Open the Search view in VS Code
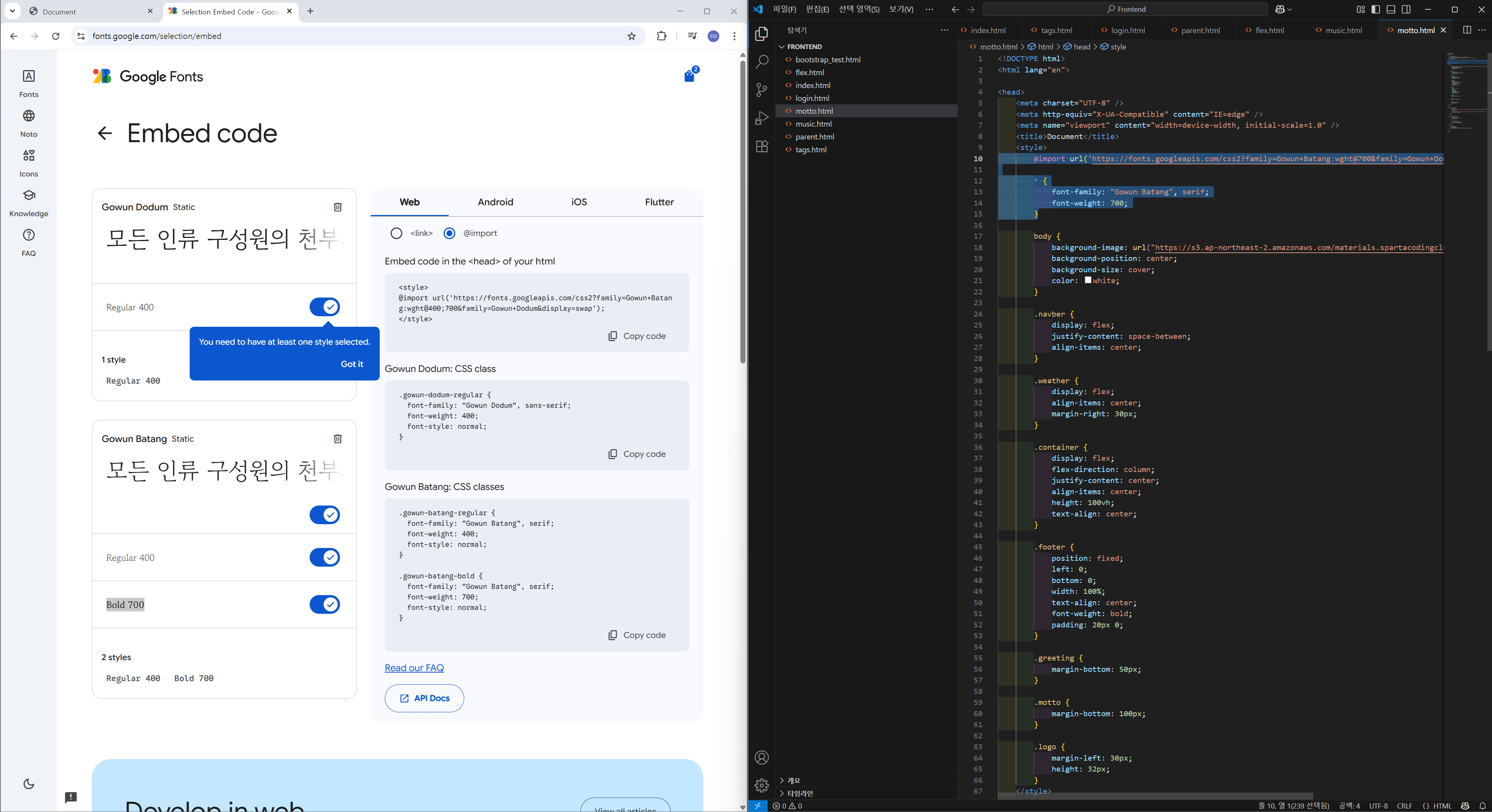 point(762,62)
